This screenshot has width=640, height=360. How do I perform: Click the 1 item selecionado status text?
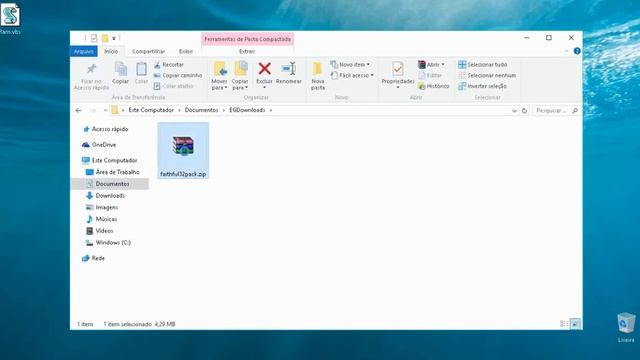127,324
